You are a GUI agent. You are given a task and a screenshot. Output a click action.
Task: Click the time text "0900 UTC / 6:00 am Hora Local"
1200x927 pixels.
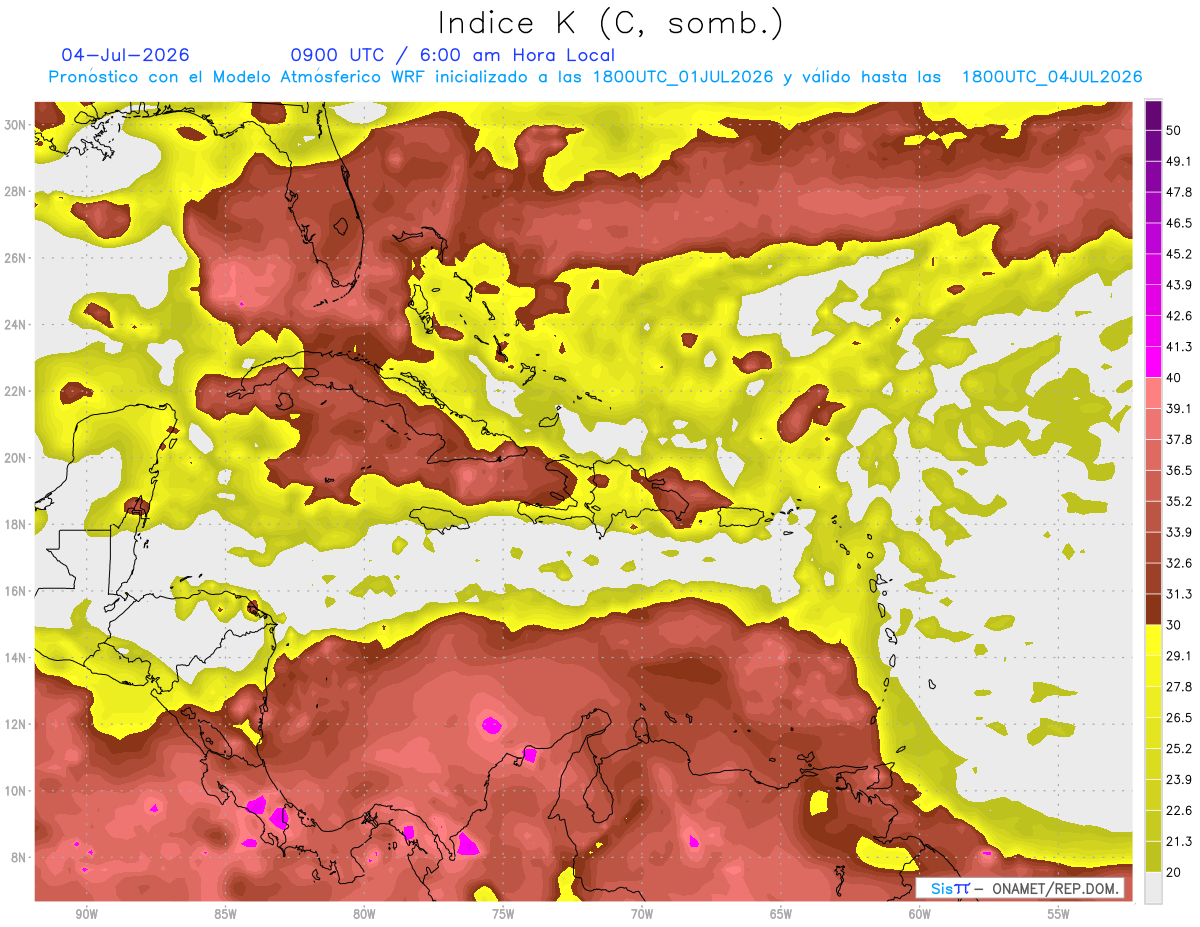[453, 55]
